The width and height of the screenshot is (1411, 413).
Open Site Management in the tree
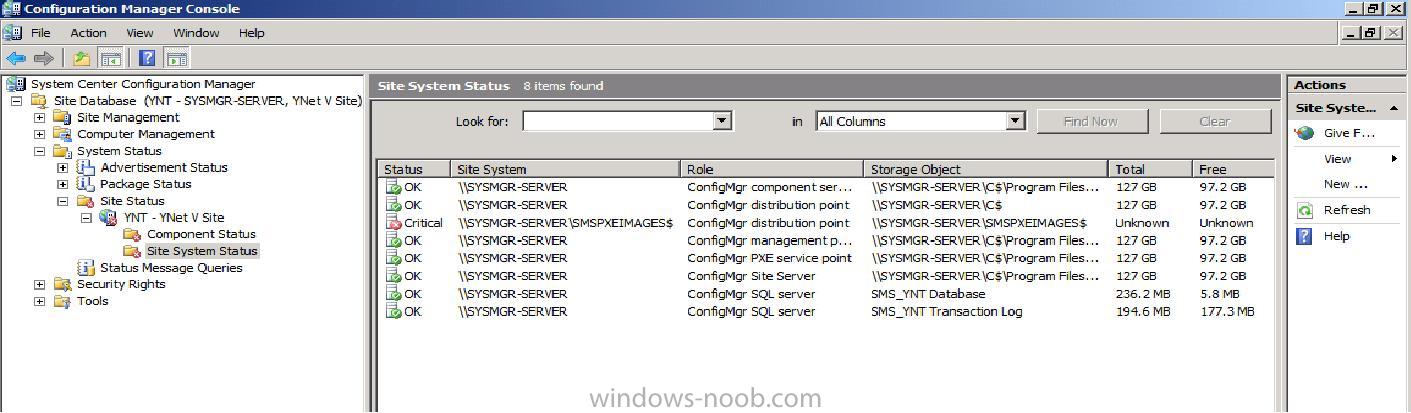(128, 117)
